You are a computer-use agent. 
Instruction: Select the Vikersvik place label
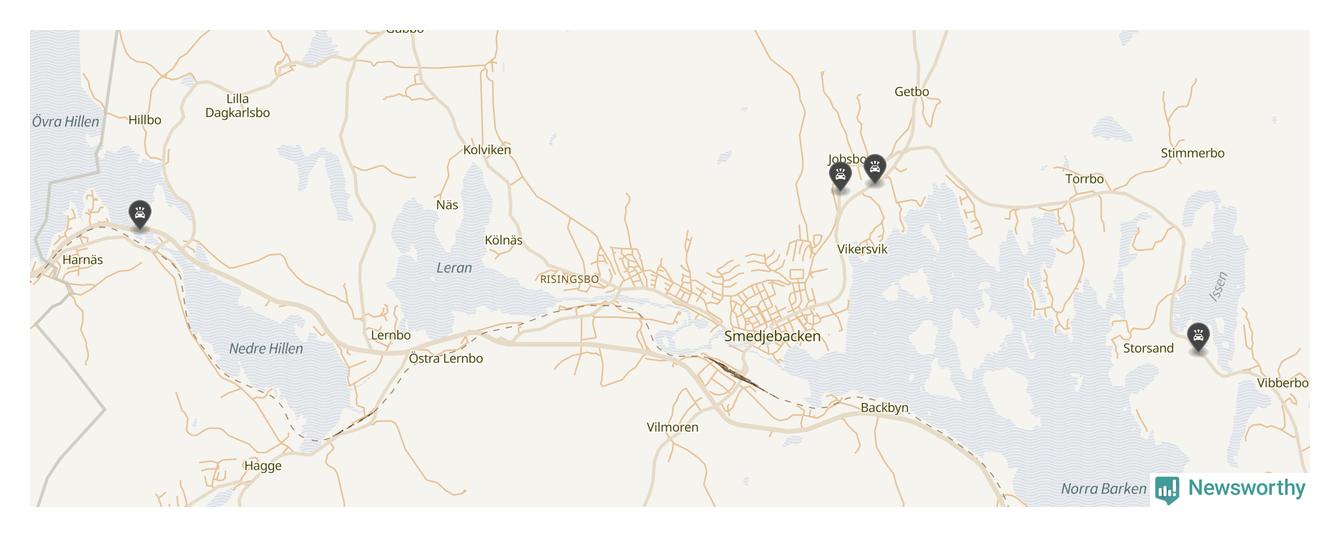862,249
